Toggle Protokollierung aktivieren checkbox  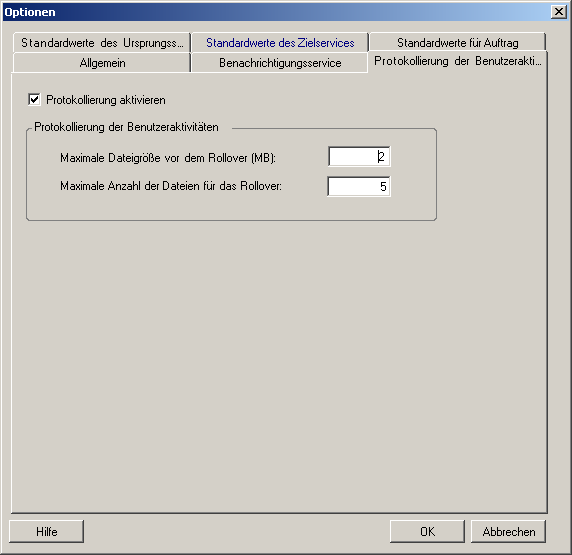(x=34, y=100)
